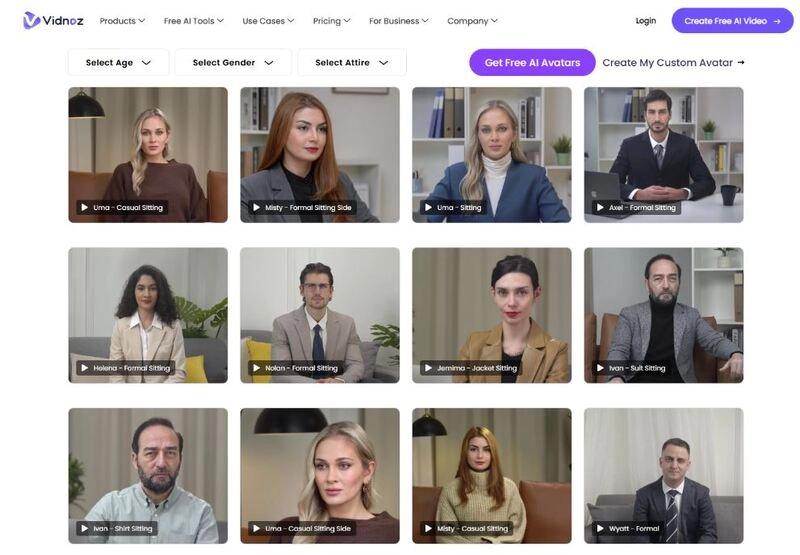Select the Helena - Formal Sitting avatar thumbnail
The image size is (800, 555).
pos(148,315)
